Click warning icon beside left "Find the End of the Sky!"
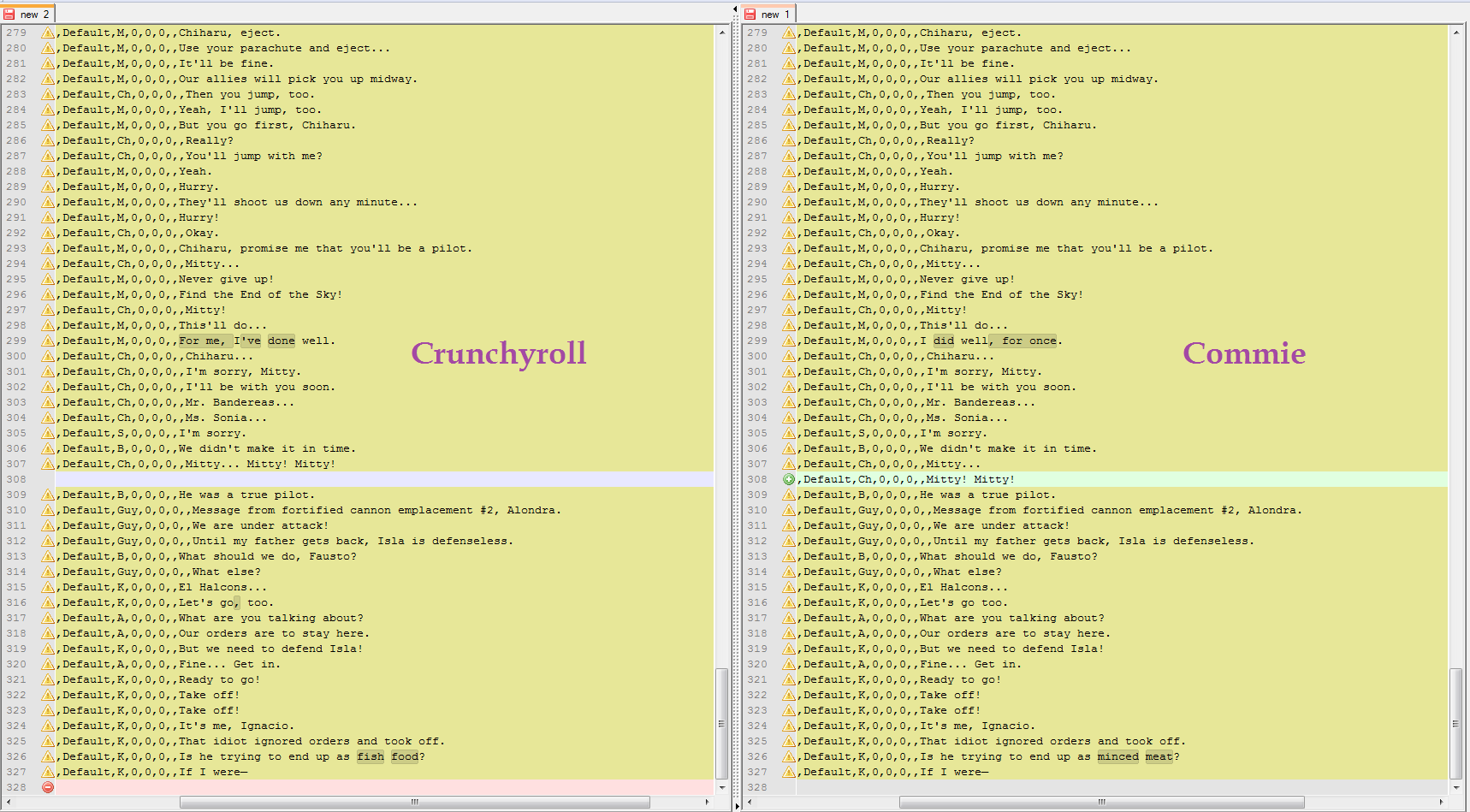Screen dimensions: 1470x812 pos(48,294)
